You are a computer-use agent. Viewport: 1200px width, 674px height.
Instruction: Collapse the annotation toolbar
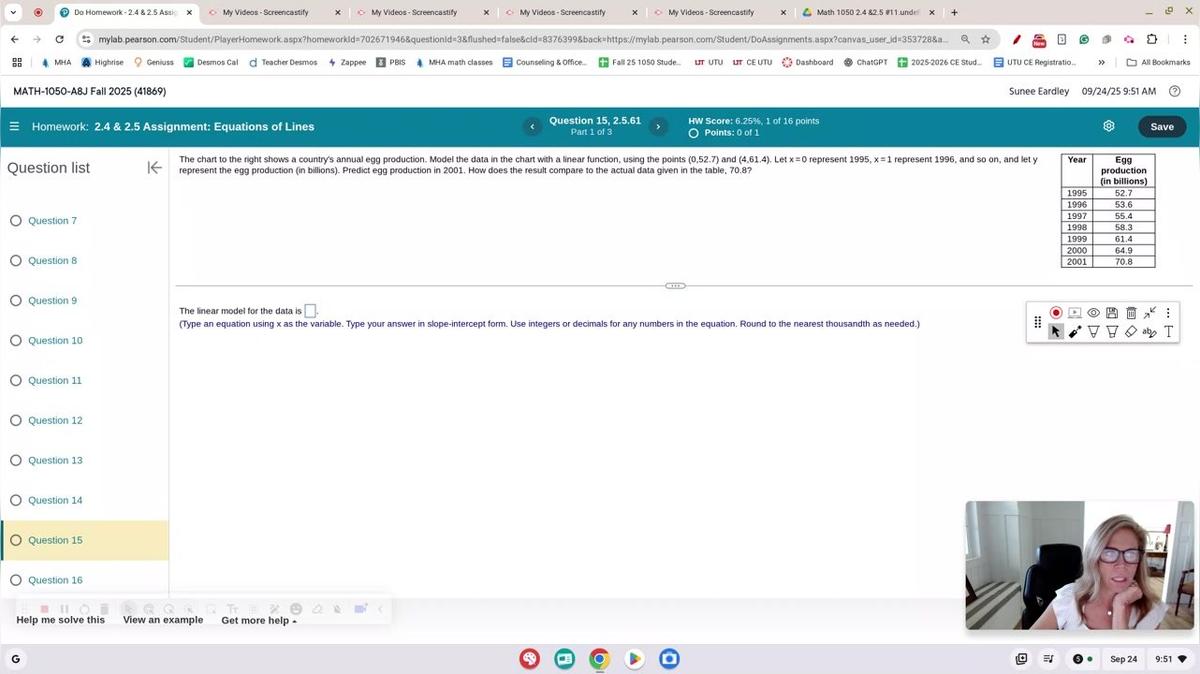(1149, 312)
